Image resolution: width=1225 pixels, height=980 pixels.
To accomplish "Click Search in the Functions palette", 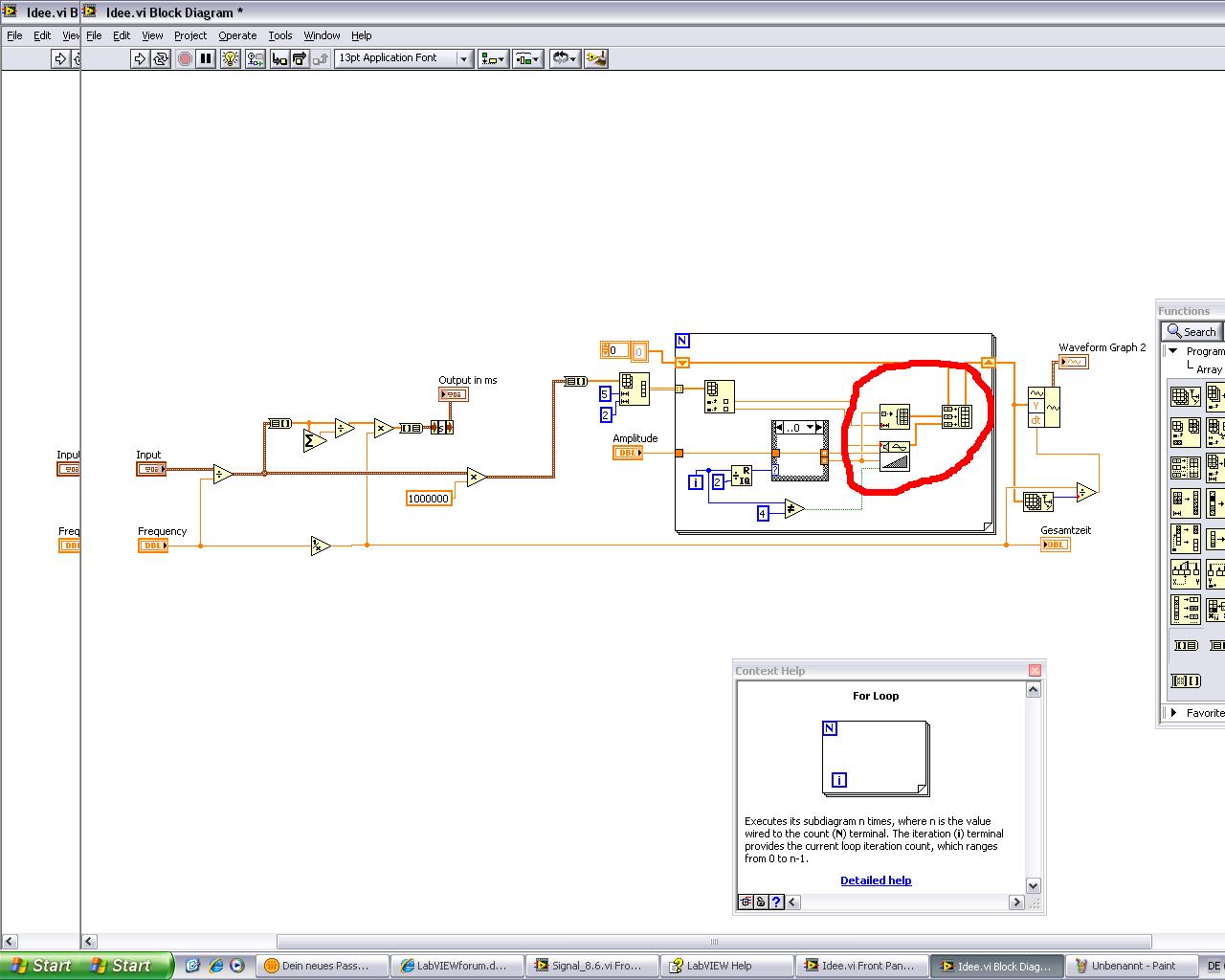I will click(x=1191, y=331).
